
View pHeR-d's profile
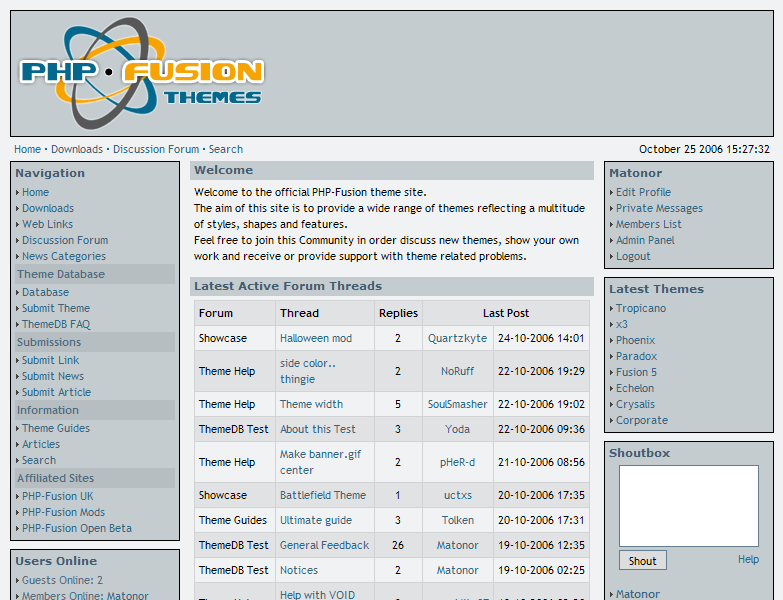(457, 462)
